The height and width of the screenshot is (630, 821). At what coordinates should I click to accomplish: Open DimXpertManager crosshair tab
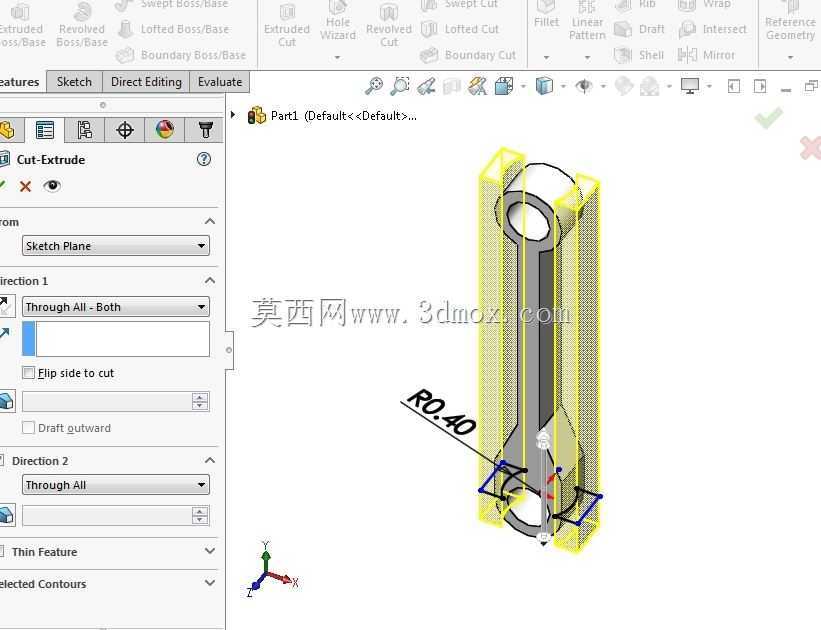click(125, 130)
